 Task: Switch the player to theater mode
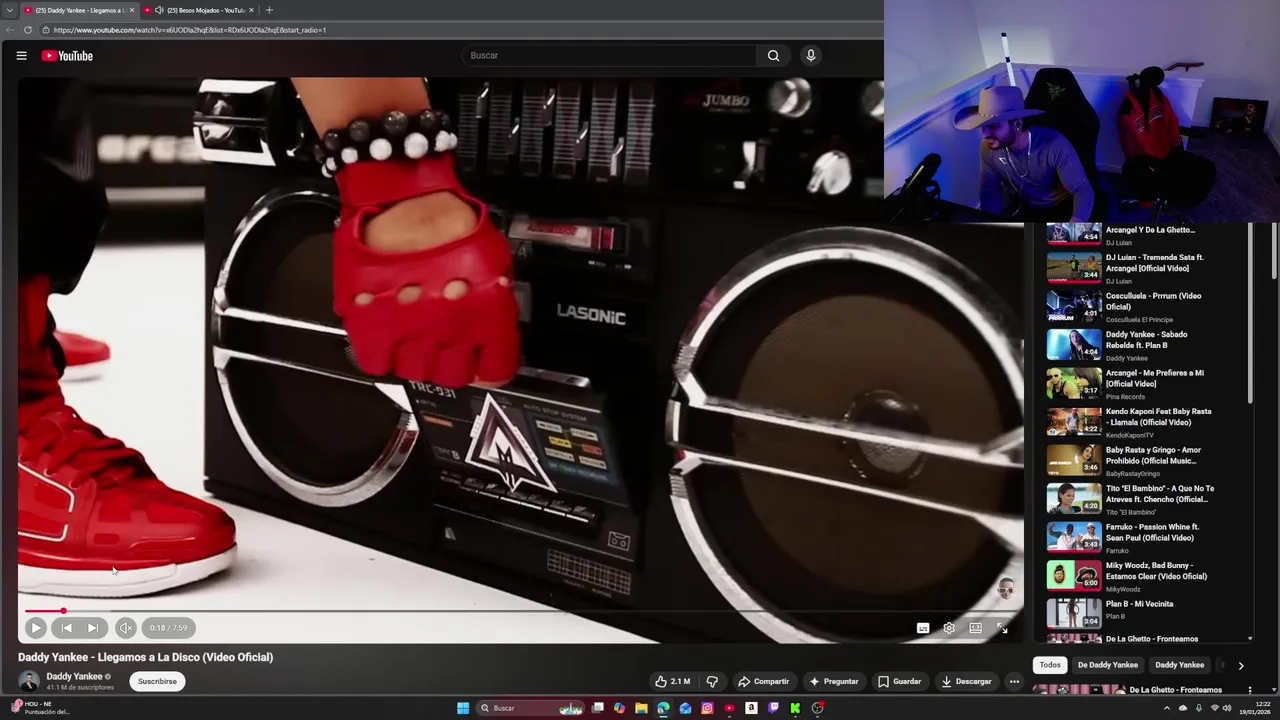(x=975, y=628)
